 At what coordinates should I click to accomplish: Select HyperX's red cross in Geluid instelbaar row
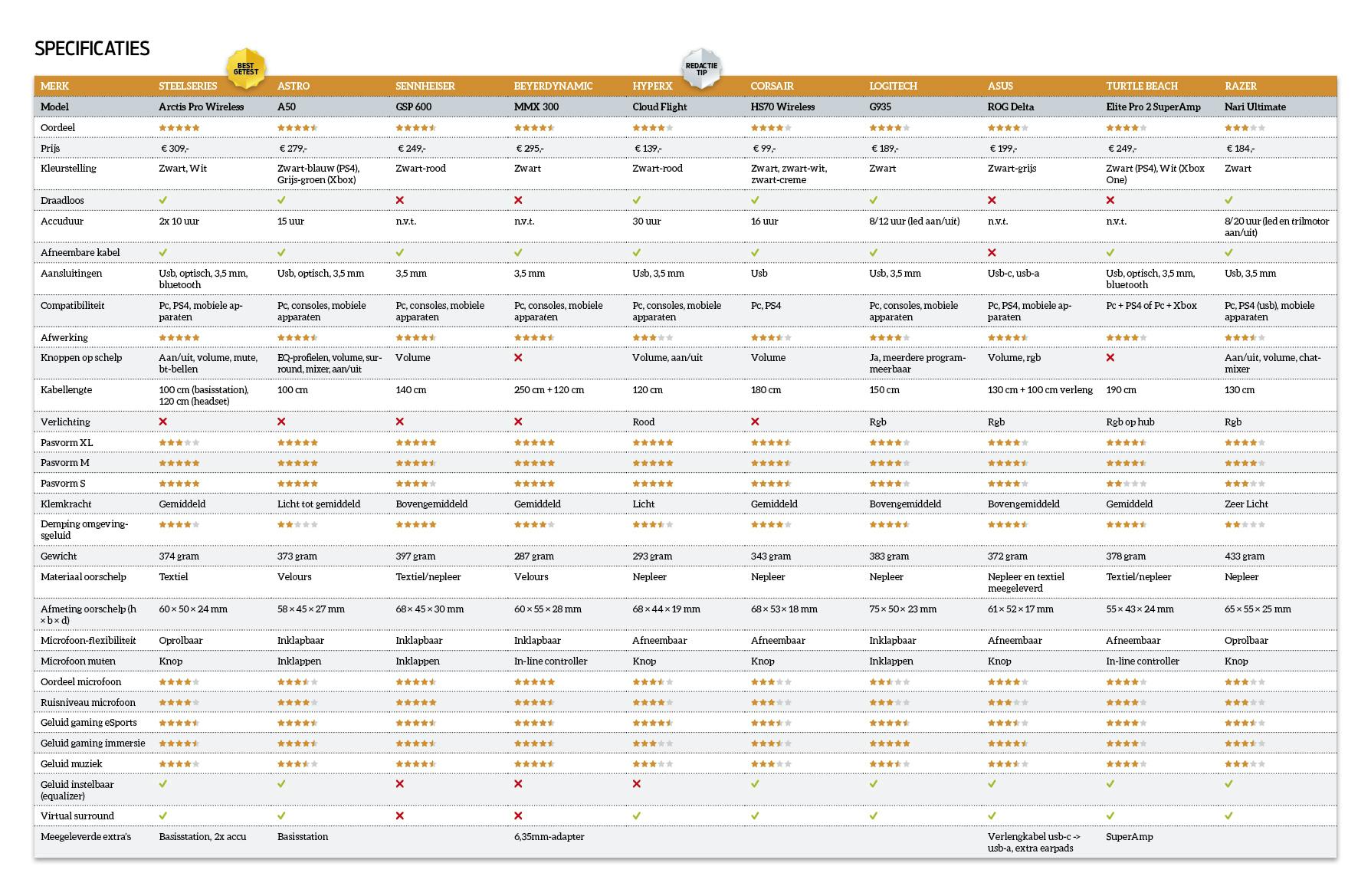coord(637,784)
